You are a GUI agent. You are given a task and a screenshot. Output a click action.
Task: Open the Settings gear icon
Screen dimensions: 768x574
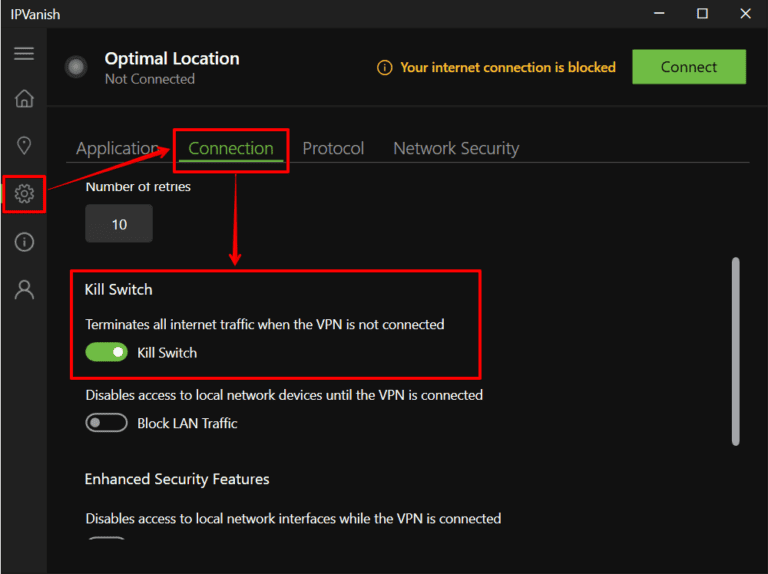[24, 193]
